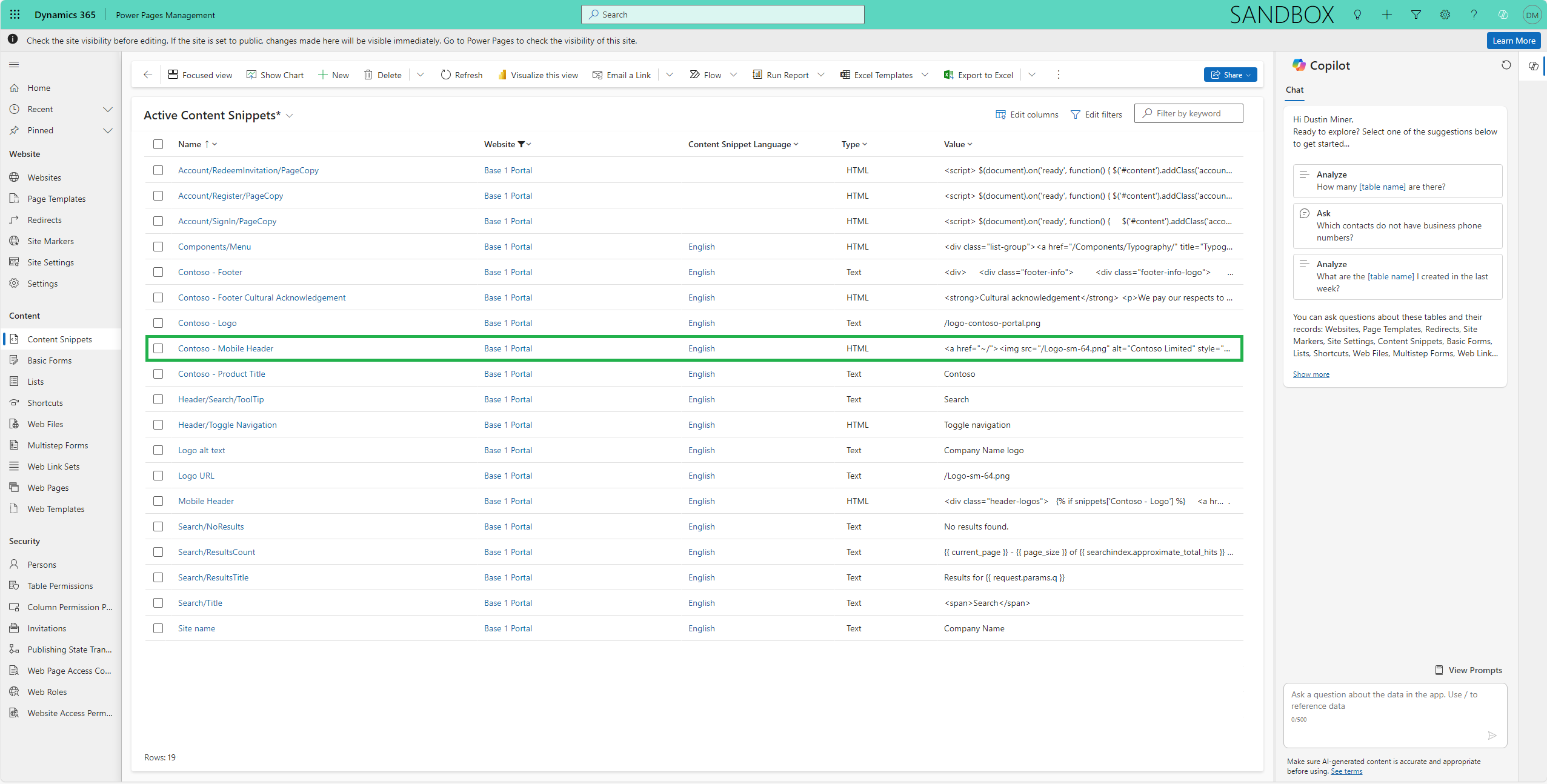Open the Type column header menu

(x=854, y=144)
